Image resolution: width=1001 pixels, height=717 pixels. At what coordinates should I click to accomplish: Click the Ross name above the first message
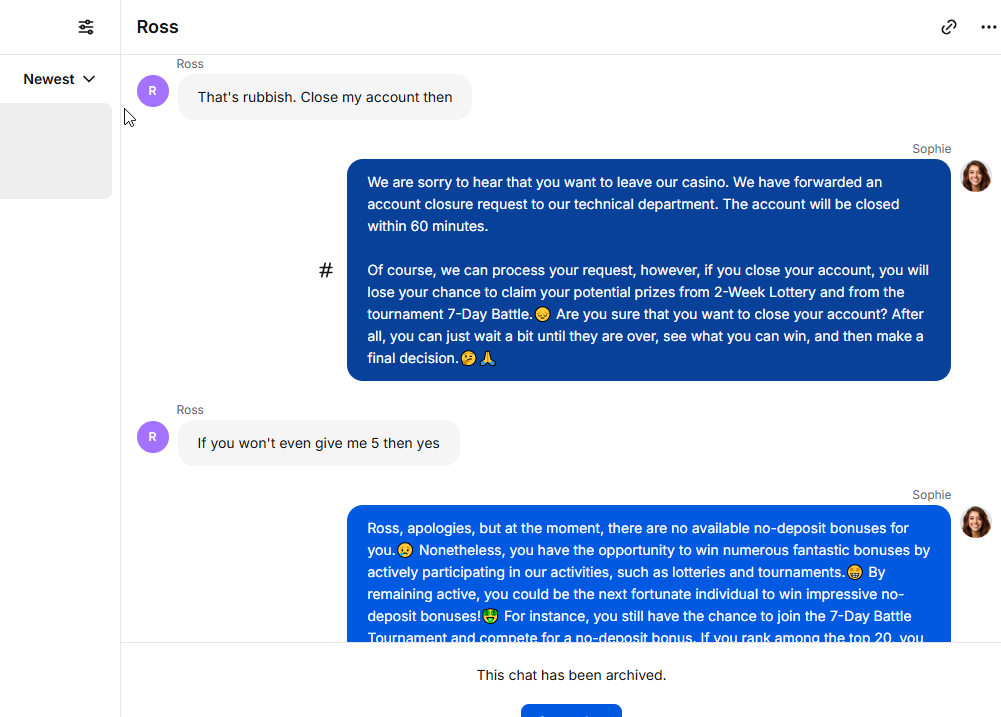pos(190,64)
